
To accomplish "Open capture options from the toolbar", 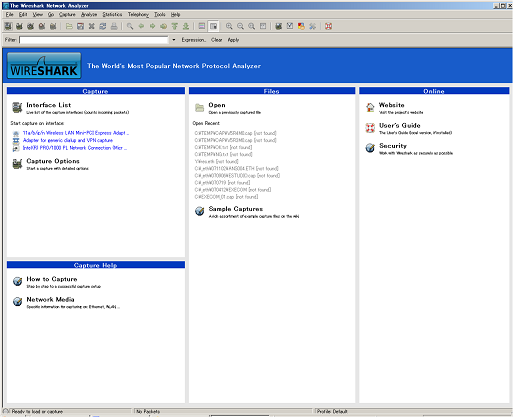I will [19, 26].
